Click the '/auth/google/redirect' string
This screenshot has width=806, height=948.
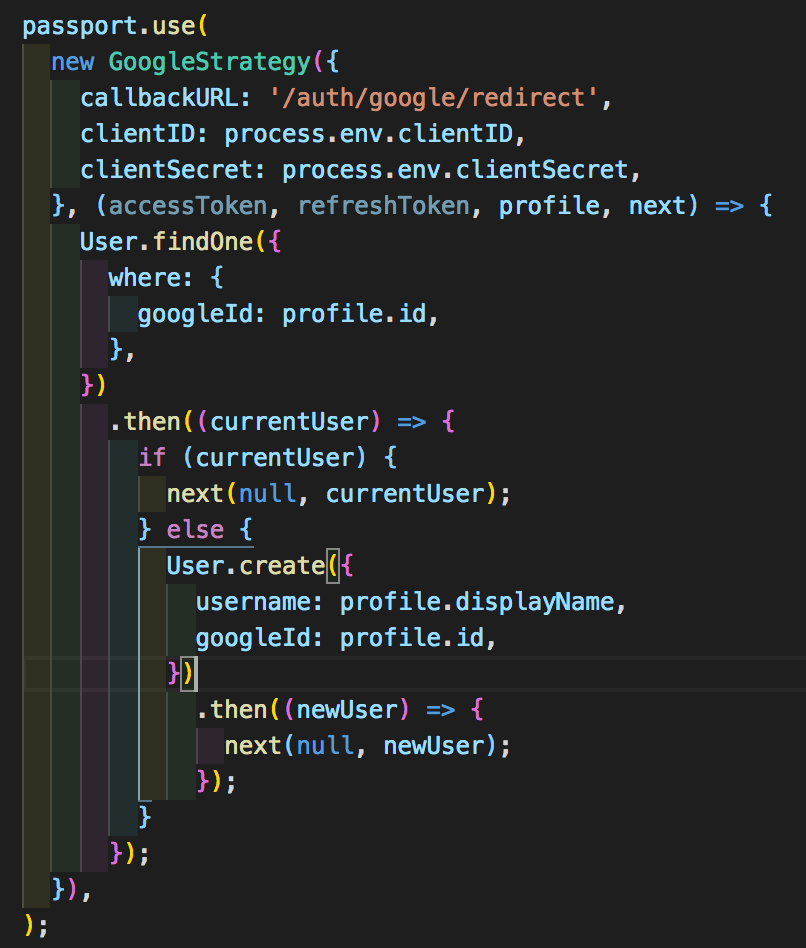tap(434, 98)
